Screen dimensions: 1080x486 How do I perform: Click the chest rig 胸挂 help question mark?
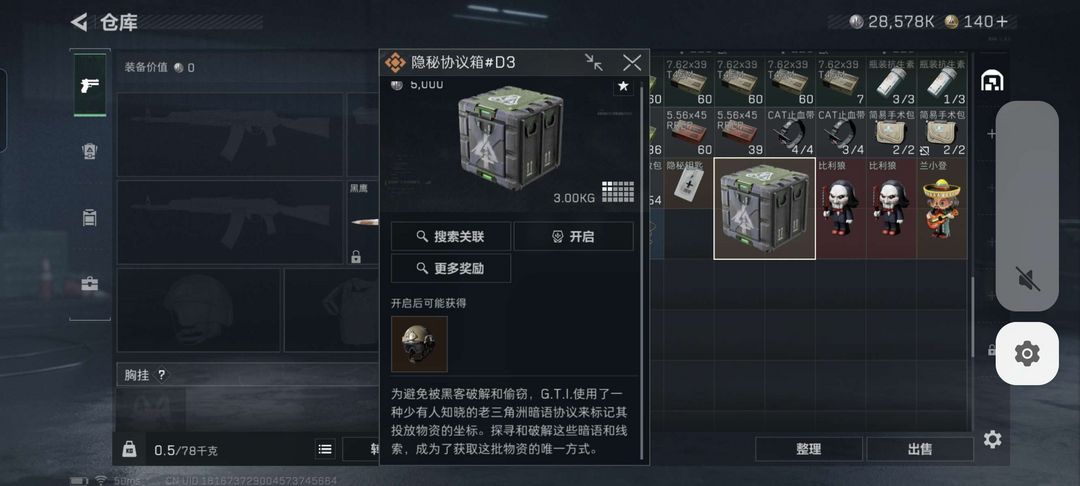coord(162,375)
